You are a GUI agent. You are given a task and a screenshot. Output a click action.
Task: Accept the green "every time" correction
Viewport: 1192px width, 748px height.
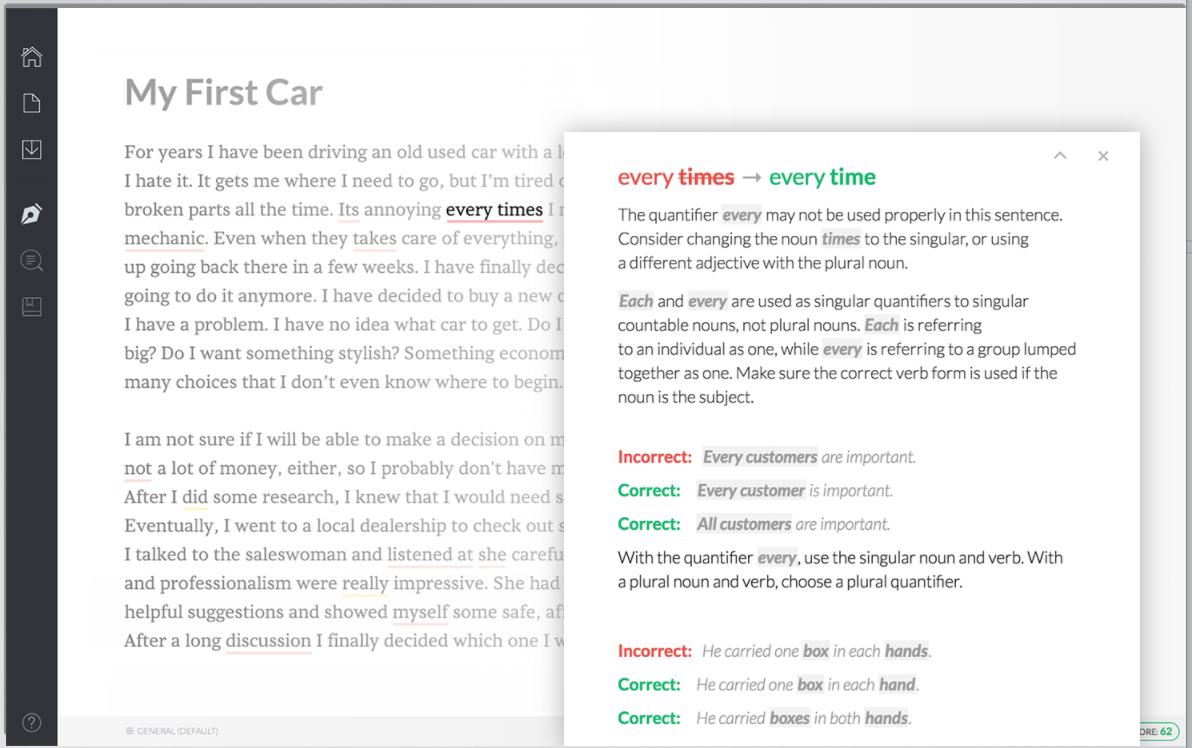pos(822,177)
